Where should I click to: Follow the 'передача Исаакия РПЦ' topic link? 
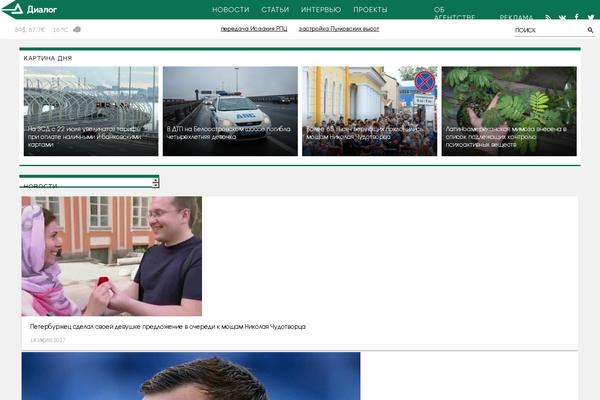254,29
